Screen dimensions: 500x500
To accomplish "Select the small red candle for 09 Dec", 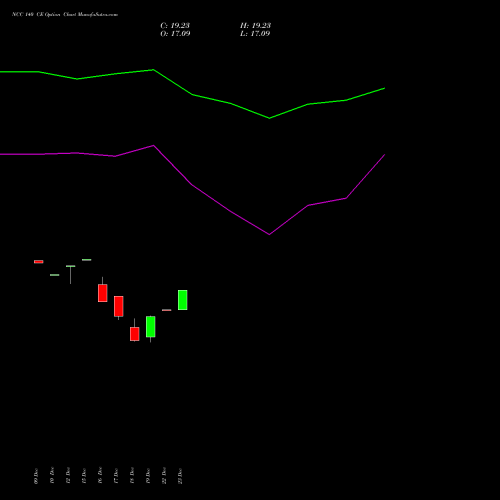I will point(39,262).
